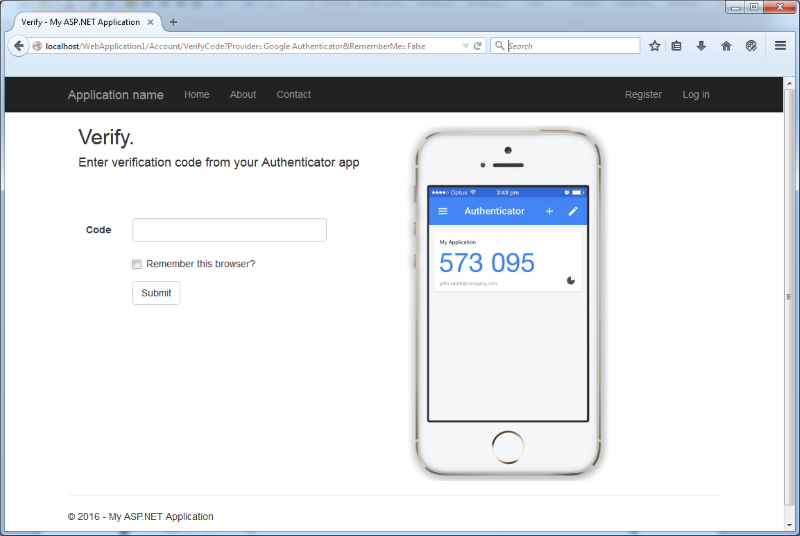The height and width of the screenshot is (536, 800).
Task: Click the site identity globe icon in address bar
Action: coord(37,46)
